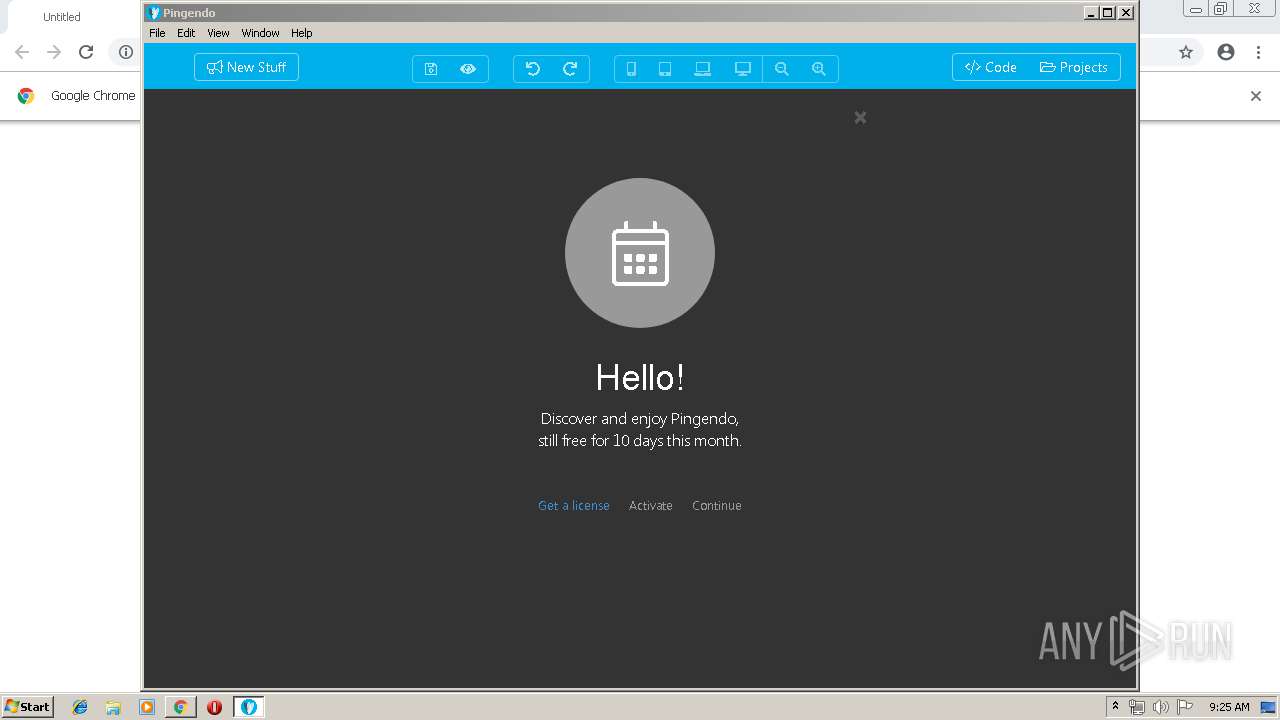Launch Internet Explorer from taskbar
The height and width of the screenshot is (720, 1280).
(80, 707)
